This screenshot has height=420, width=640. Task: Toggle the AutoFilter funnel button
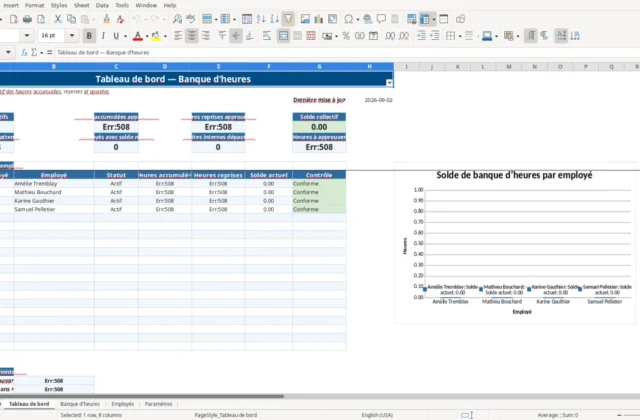click(x=288, y=19)
